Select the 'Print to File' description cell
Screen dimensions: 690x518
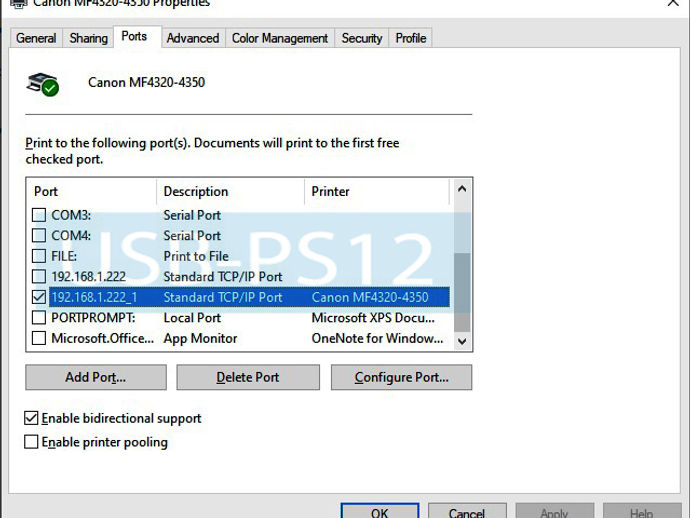tap(196, 256)
